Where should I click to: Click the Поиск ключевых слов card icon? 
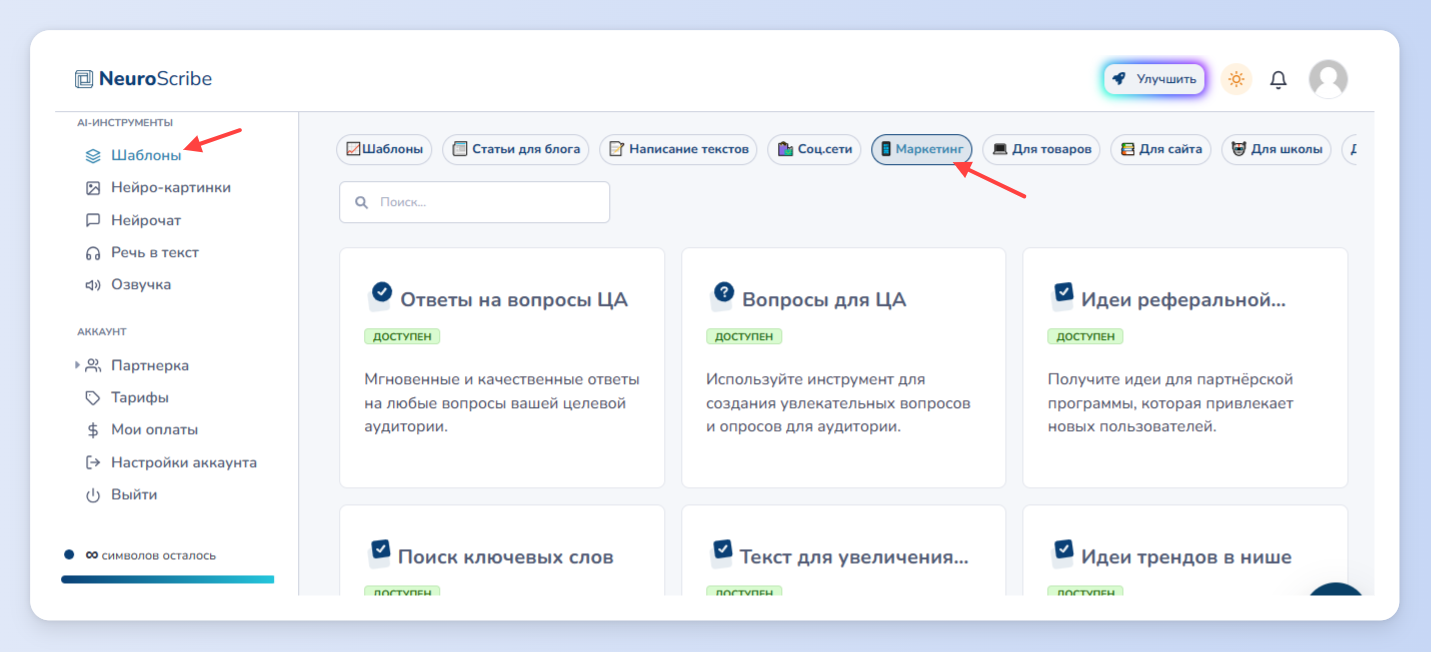379,552
